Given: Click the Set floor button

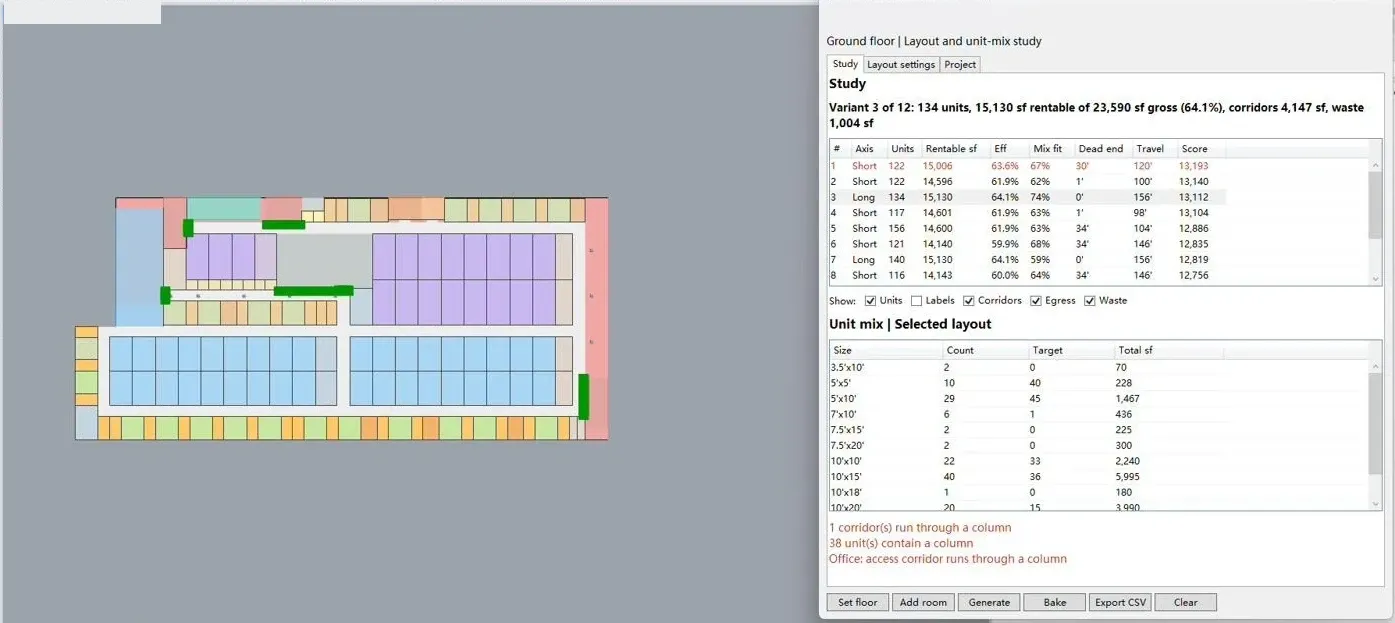Looking at the screenshot, I should [x=857, y=602].
